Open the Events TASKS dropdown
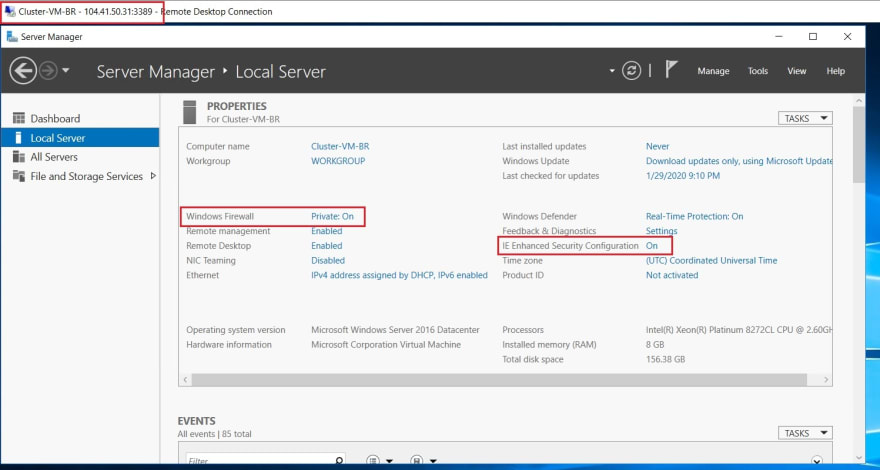880x470 pixels. (x=805, y=433)
